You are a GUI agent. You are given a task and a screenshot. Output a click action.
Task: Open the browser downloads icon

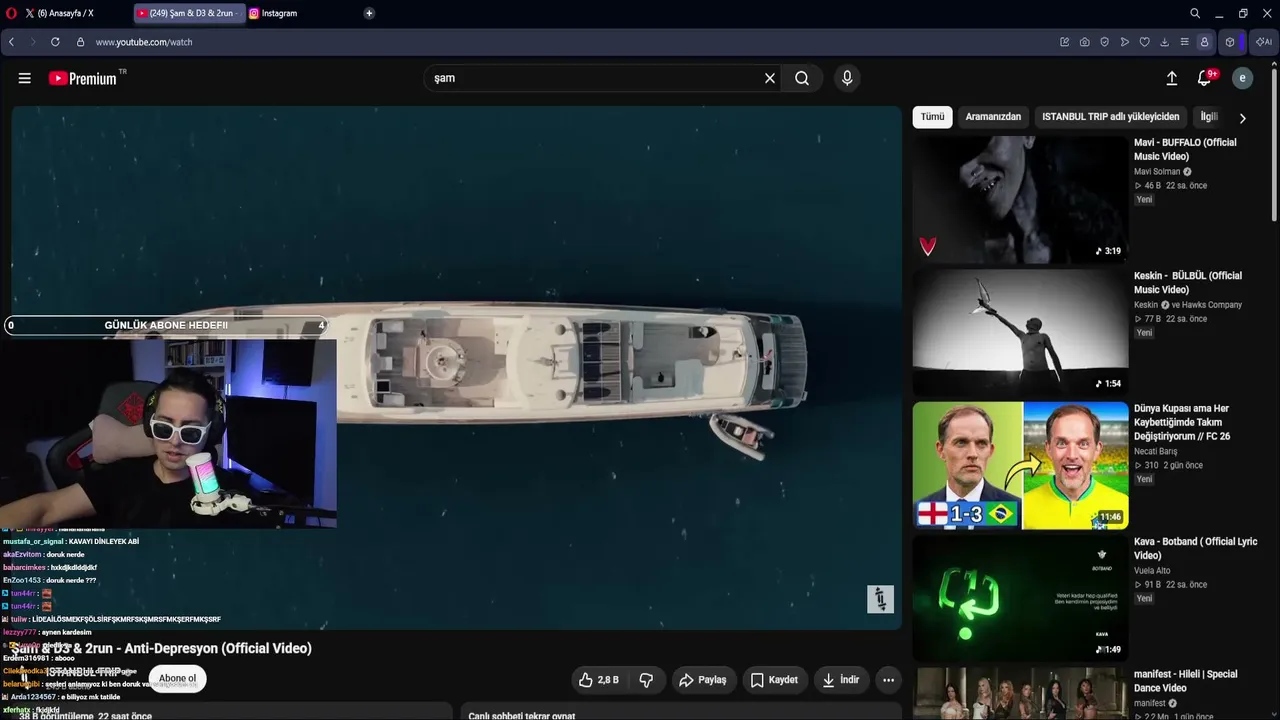tap(1165, 42)
